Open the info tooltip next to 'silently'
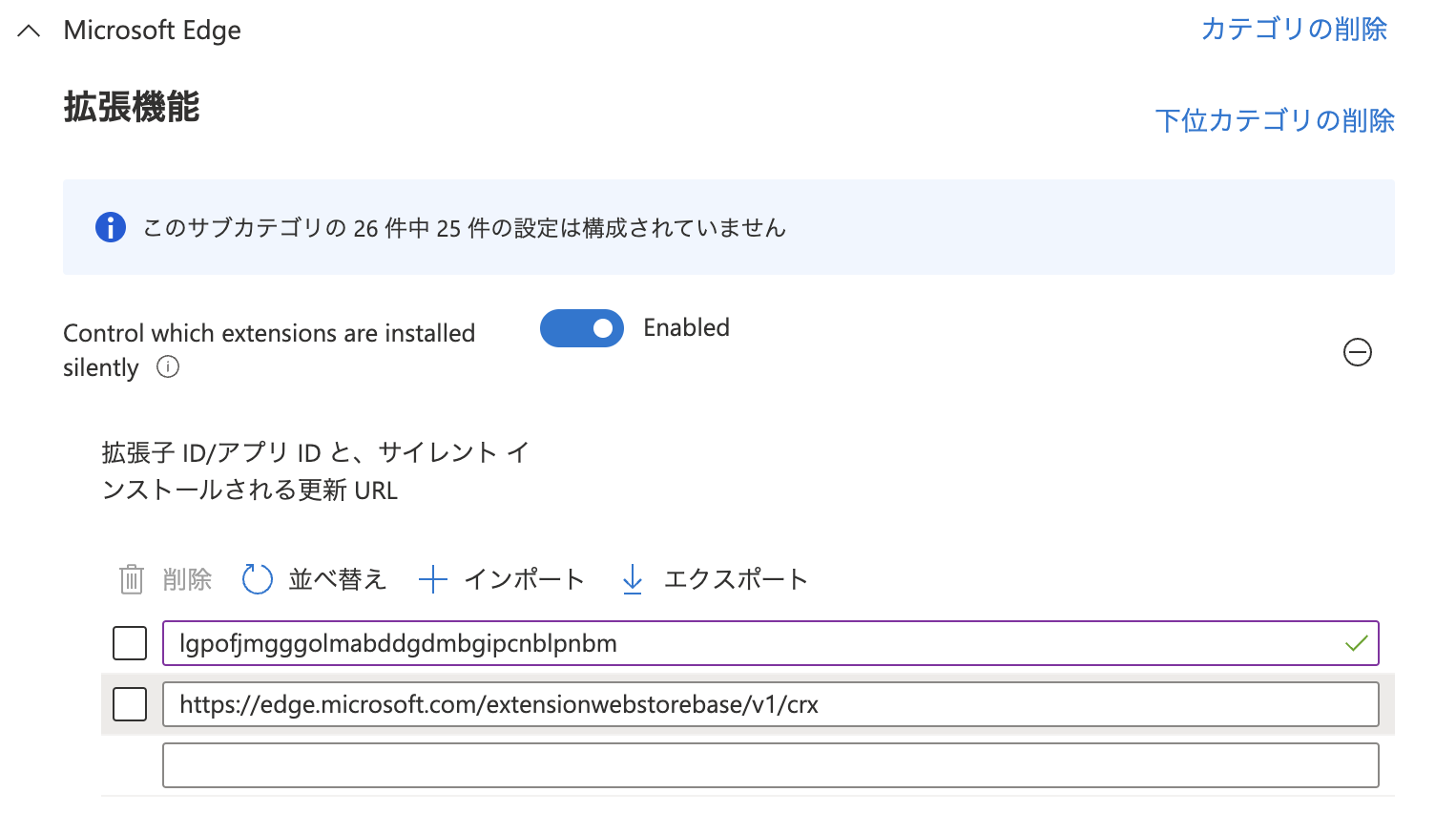The image size is (1456, 834). (x=168, y=366)
